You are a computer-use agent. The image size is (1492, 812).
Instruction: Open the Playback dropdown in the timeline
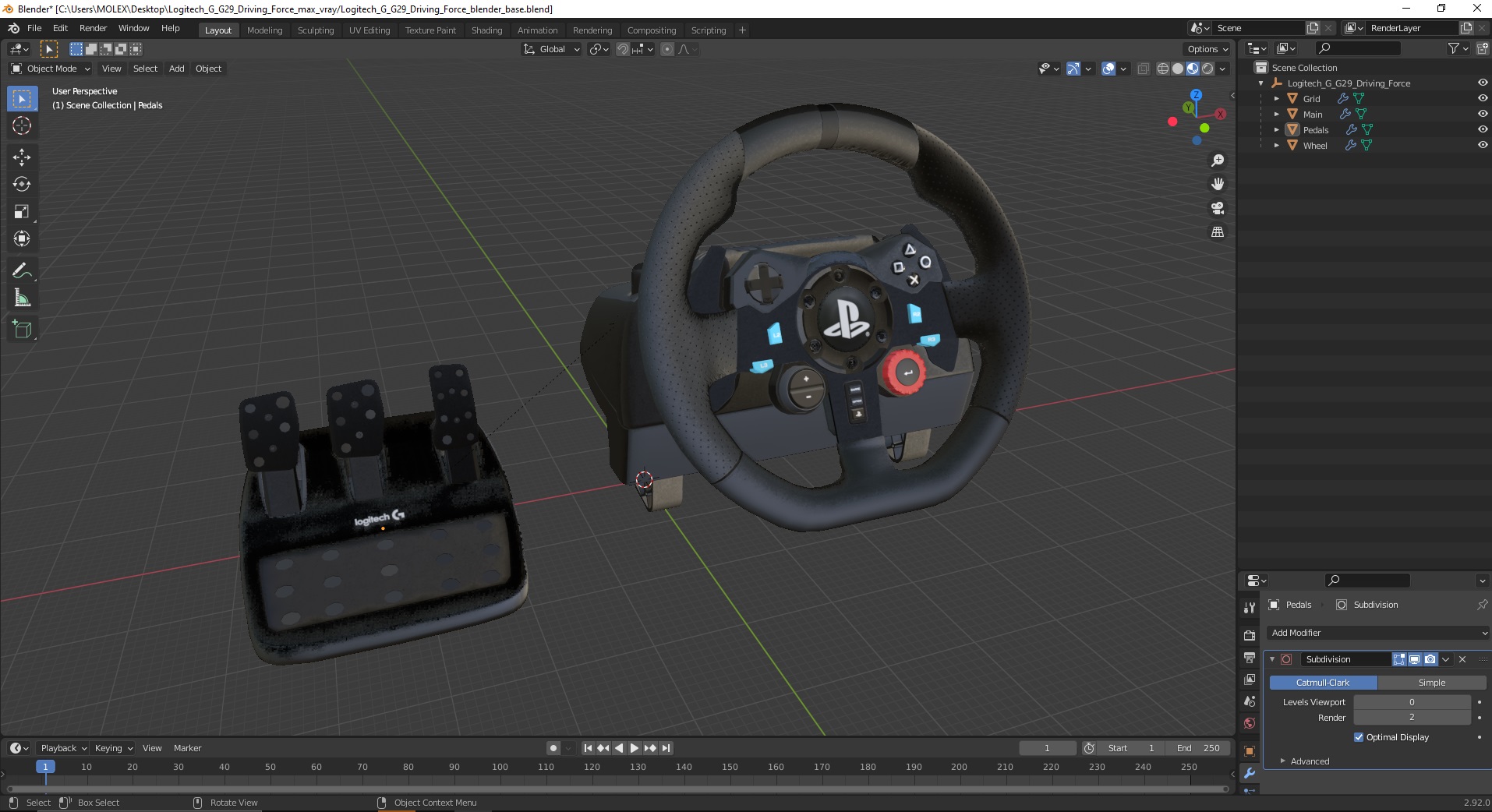(x=63, y=748)
